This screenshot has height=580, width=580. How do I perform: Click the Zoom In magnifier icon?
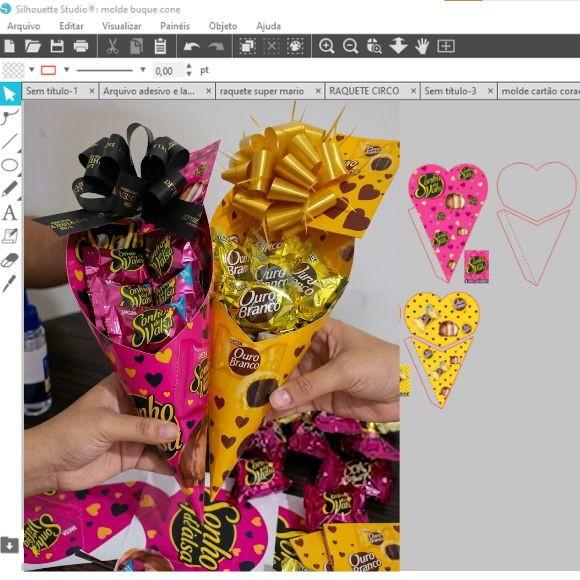326,46
